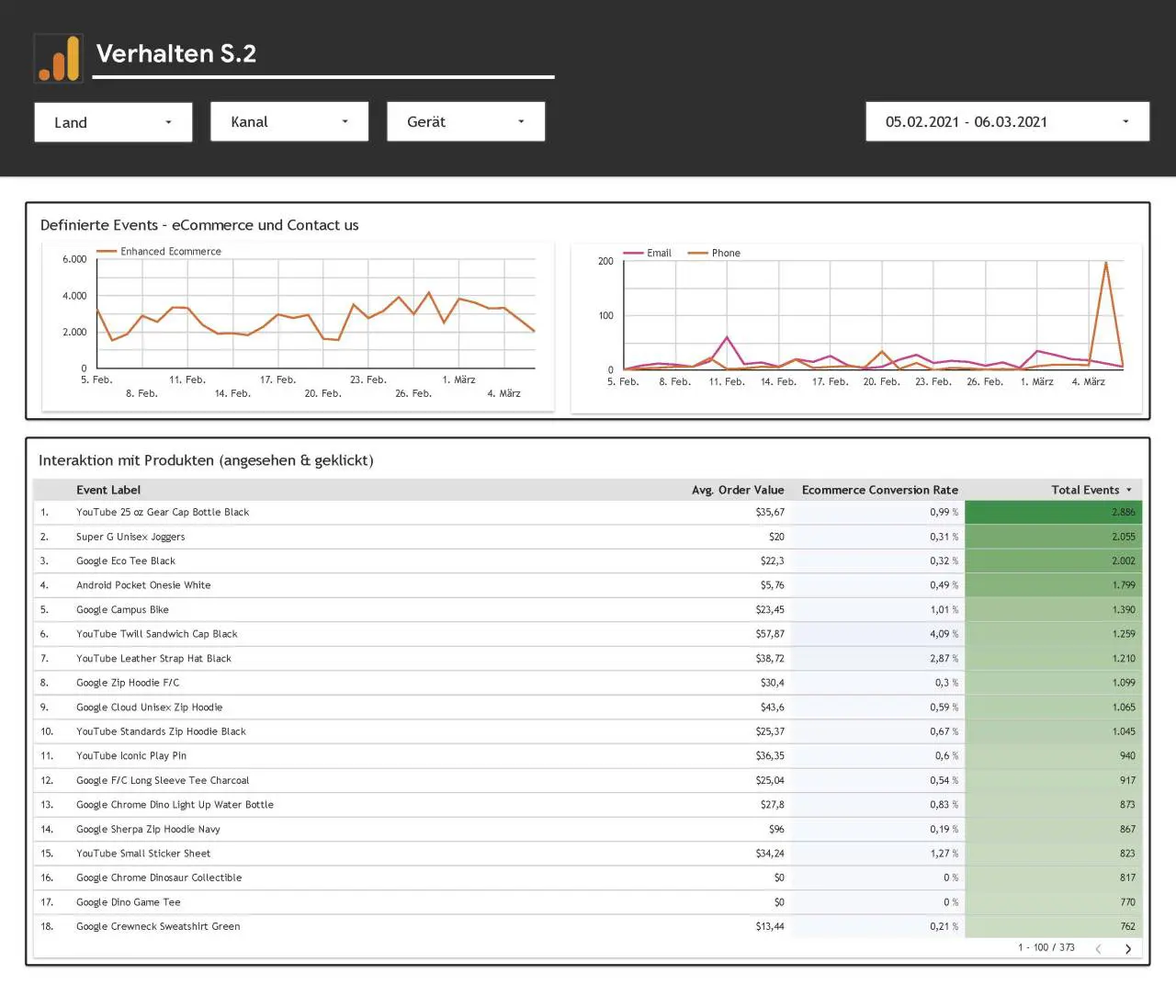Select Google Crewneck Sweatshirt Green row

coord(588,926)
